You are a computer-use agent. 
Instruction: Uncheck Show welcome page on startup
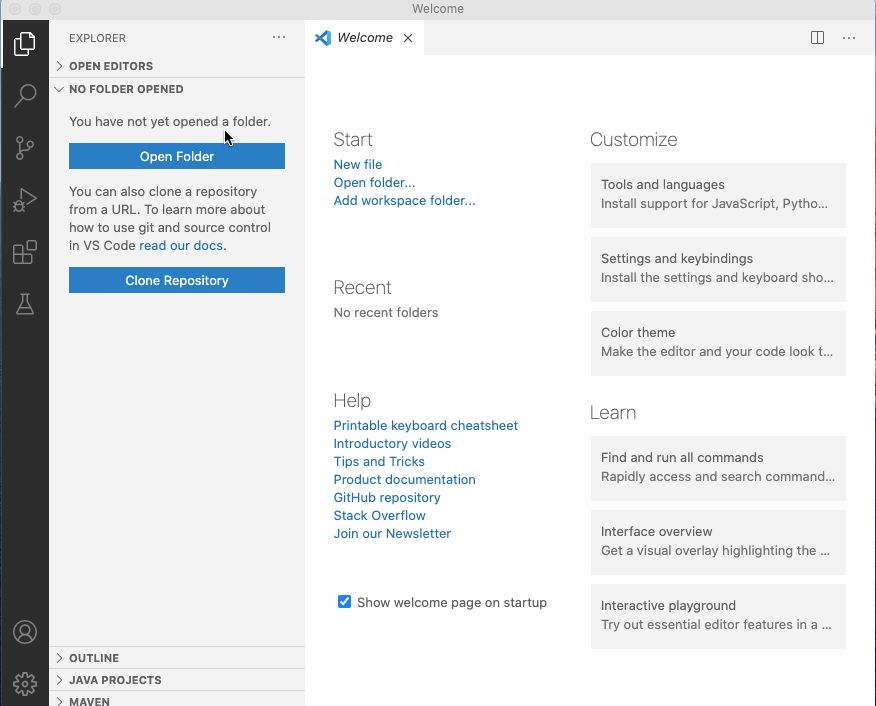tap(344, 602)
